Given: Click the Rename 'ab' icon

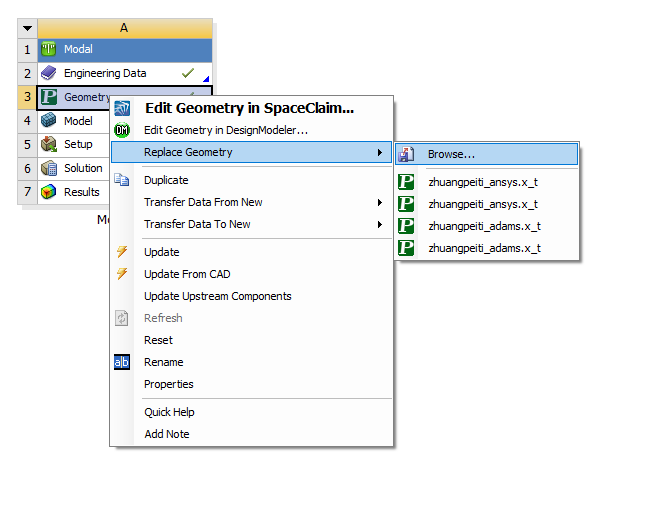Looking at the screenshot, I should click(122, 362).
